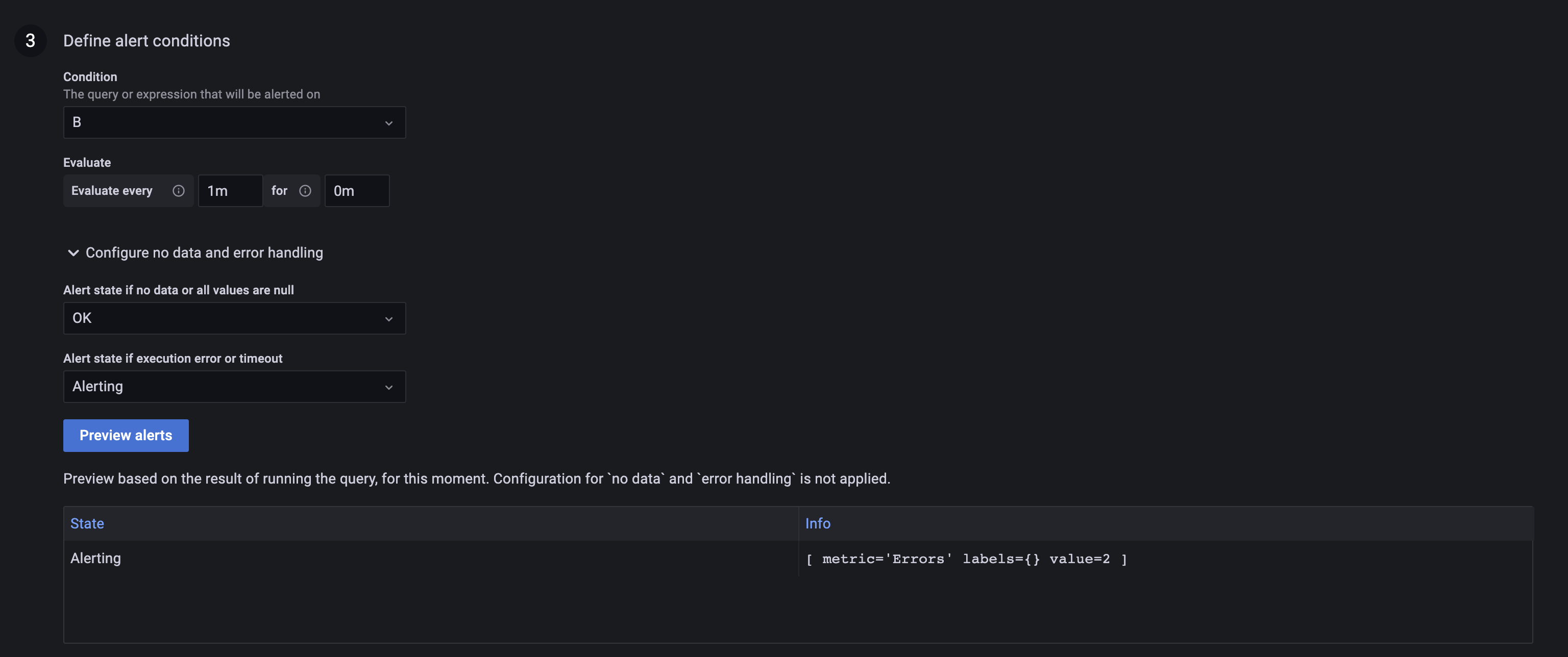Collapse Configure no data and error handling
The image size is (1568, 657).
[195, 252]
